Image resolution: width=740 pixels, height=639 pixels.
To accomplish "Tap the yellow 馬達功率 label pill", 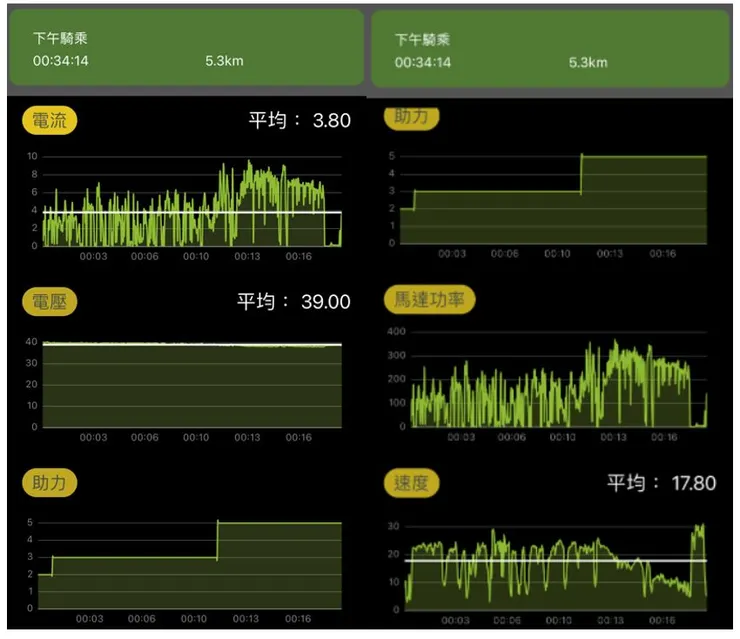I will pos(429,299).
